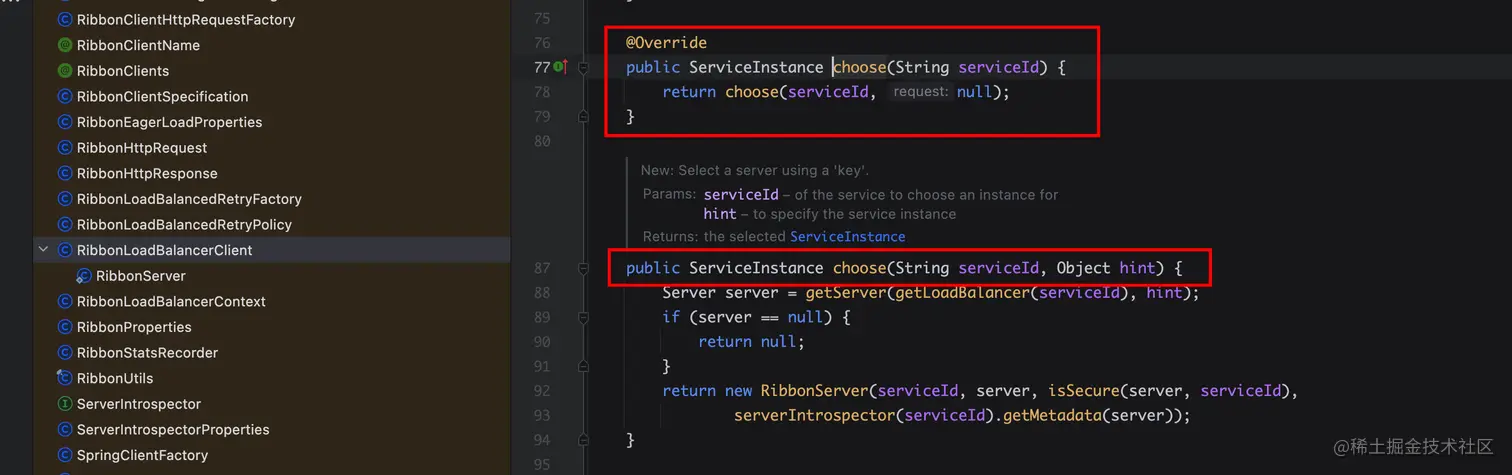Screen dimensions: 1512x475
Task: Click the class icon beside RibbonUtils
Action: 65,378
